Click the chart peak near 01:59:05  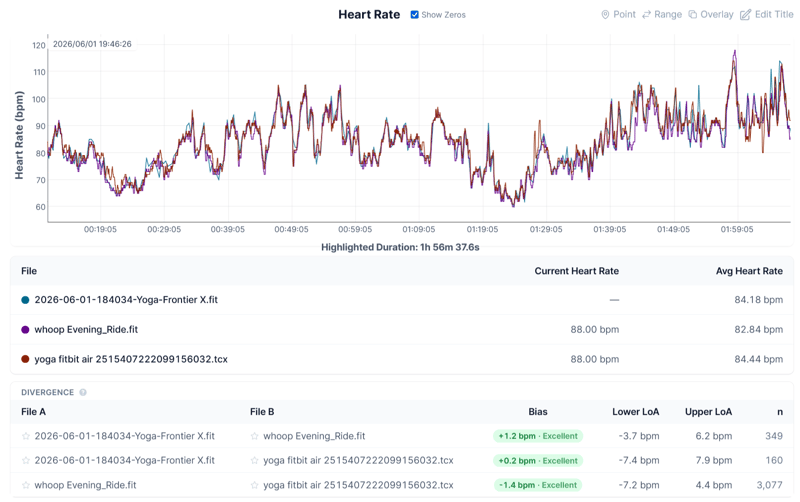[735, 52]
